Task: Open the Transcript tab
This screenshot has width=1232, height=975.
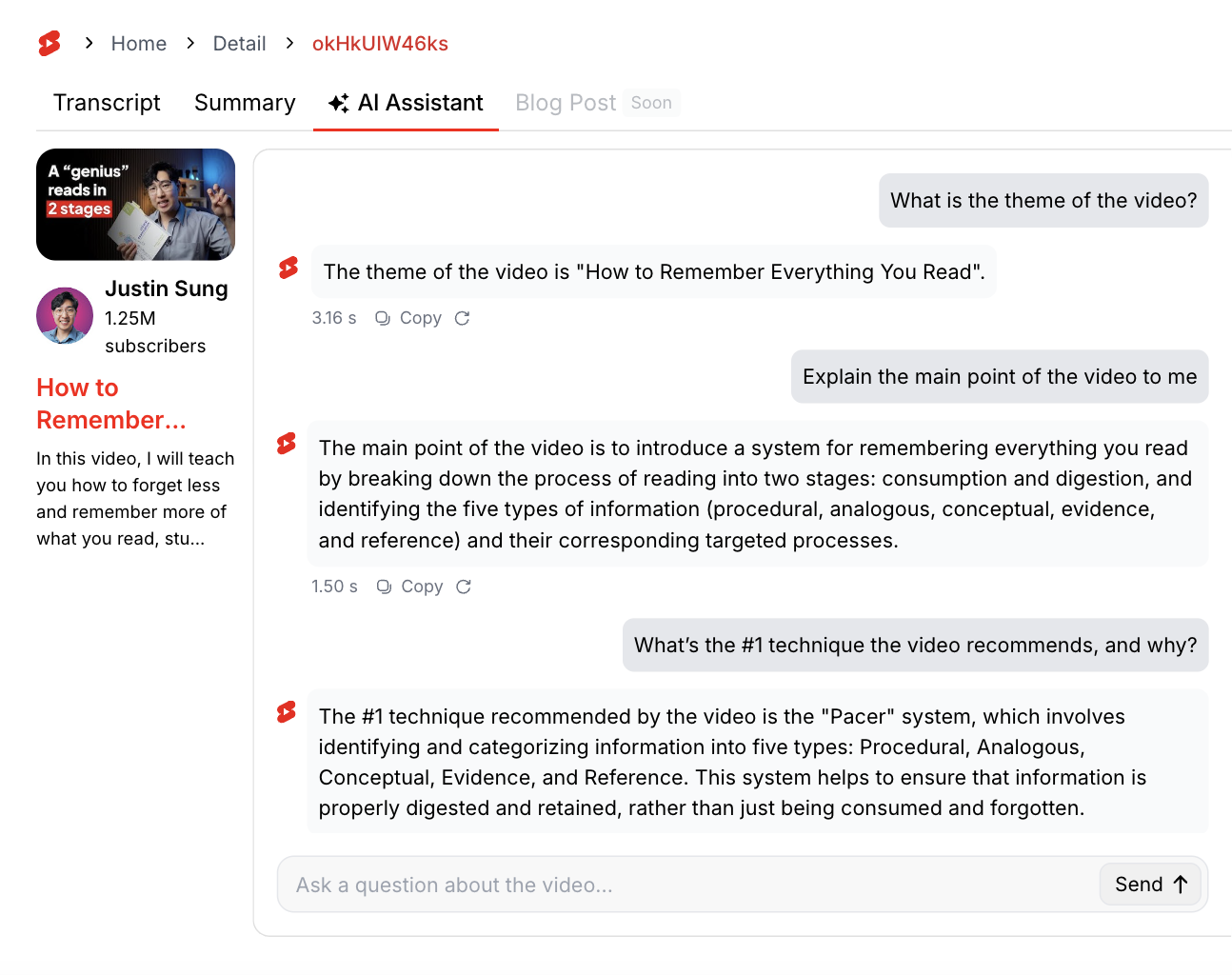Action: [x=107, y=103]
